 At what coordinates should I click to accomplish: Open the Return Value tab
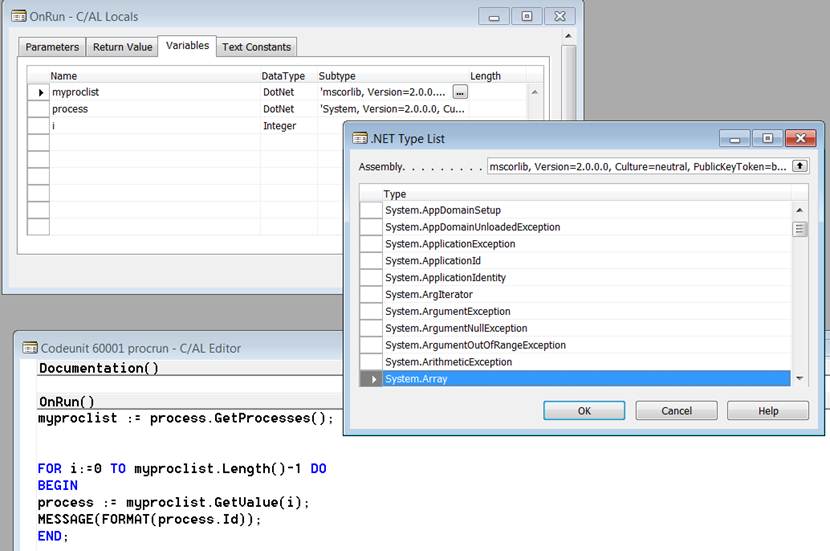[122, 47]
